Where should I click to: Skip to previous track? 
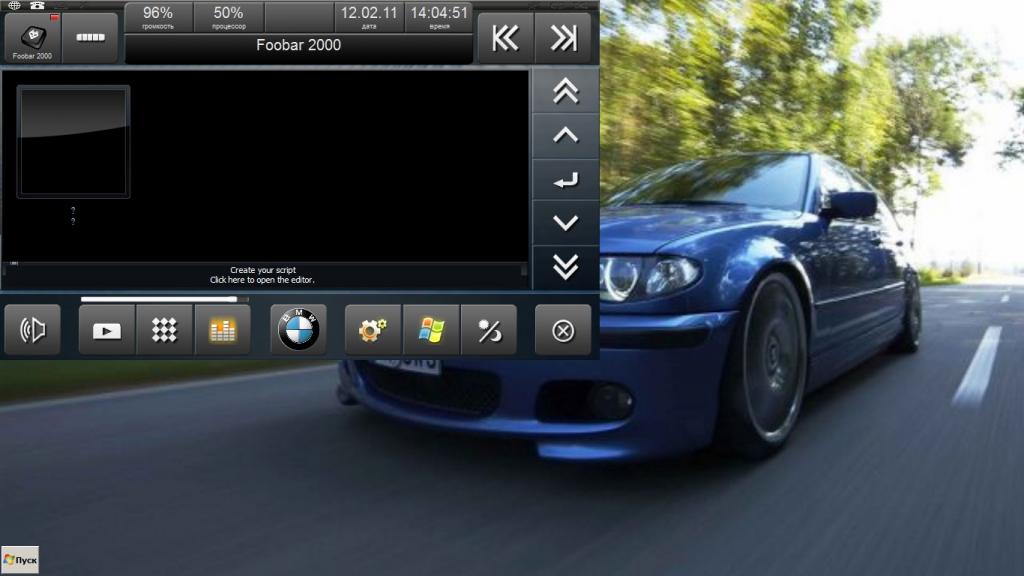505,38
